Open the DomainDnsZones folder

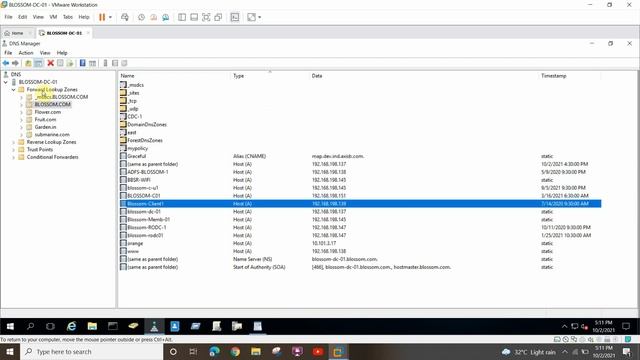[147, 124]
